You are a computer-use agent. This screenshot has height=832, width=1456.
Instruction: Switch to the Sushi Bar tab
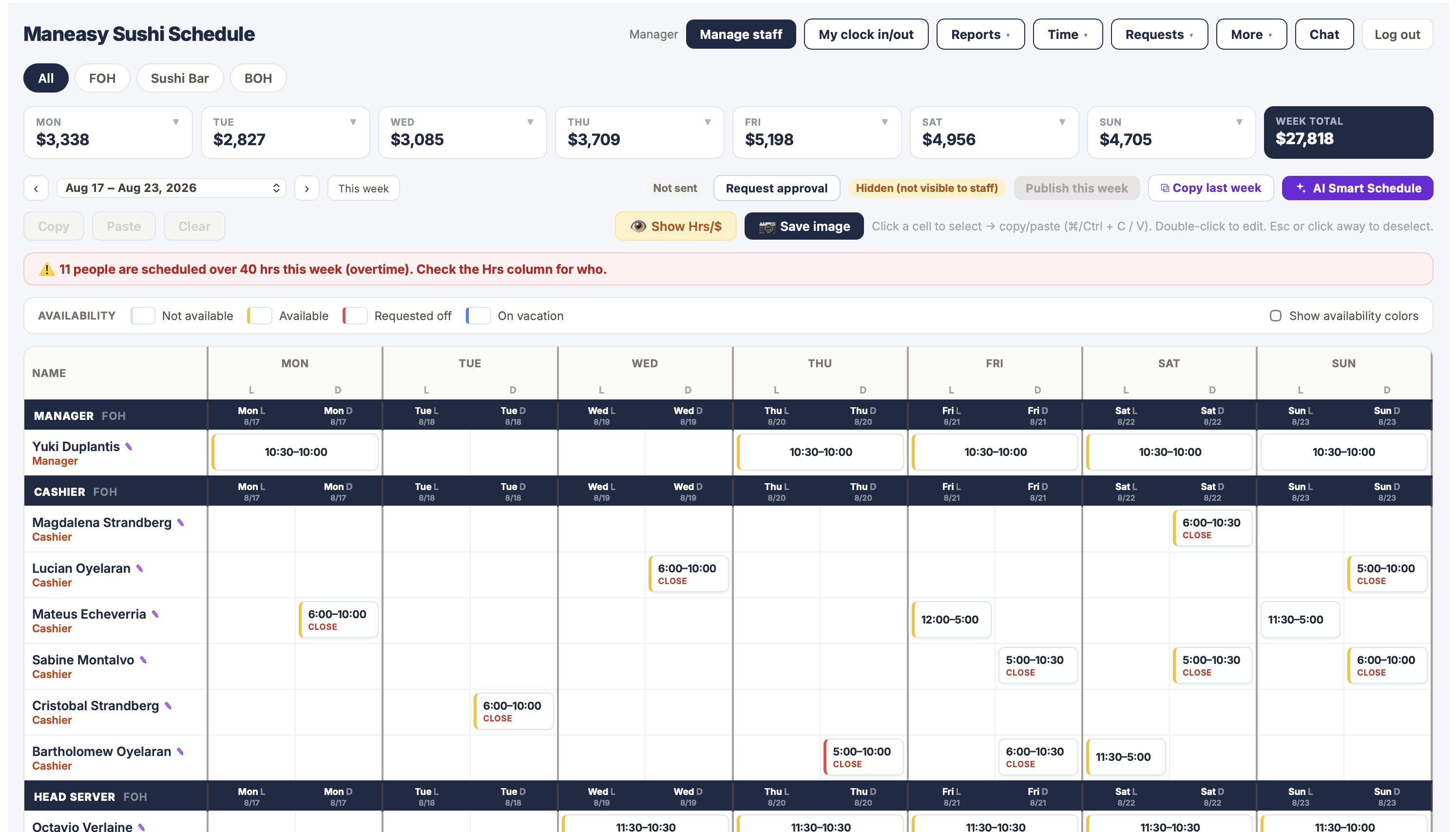pos(179,78)
